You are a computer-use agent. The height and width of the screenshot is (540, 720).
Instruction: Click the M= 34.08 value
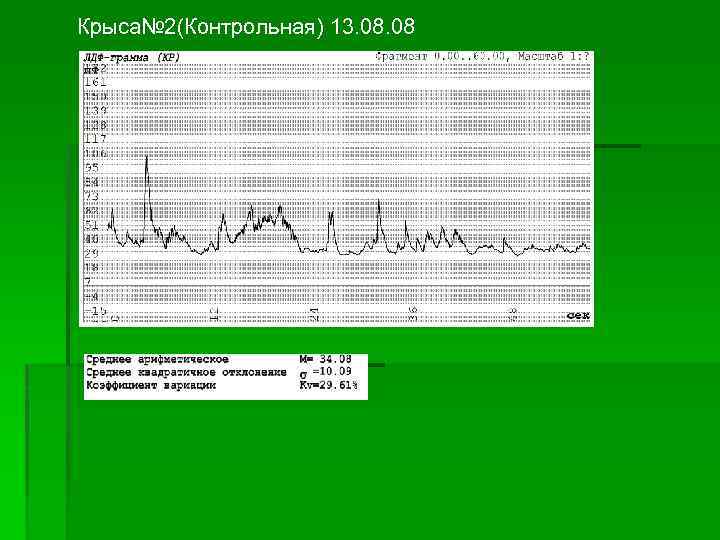(326, 359)
